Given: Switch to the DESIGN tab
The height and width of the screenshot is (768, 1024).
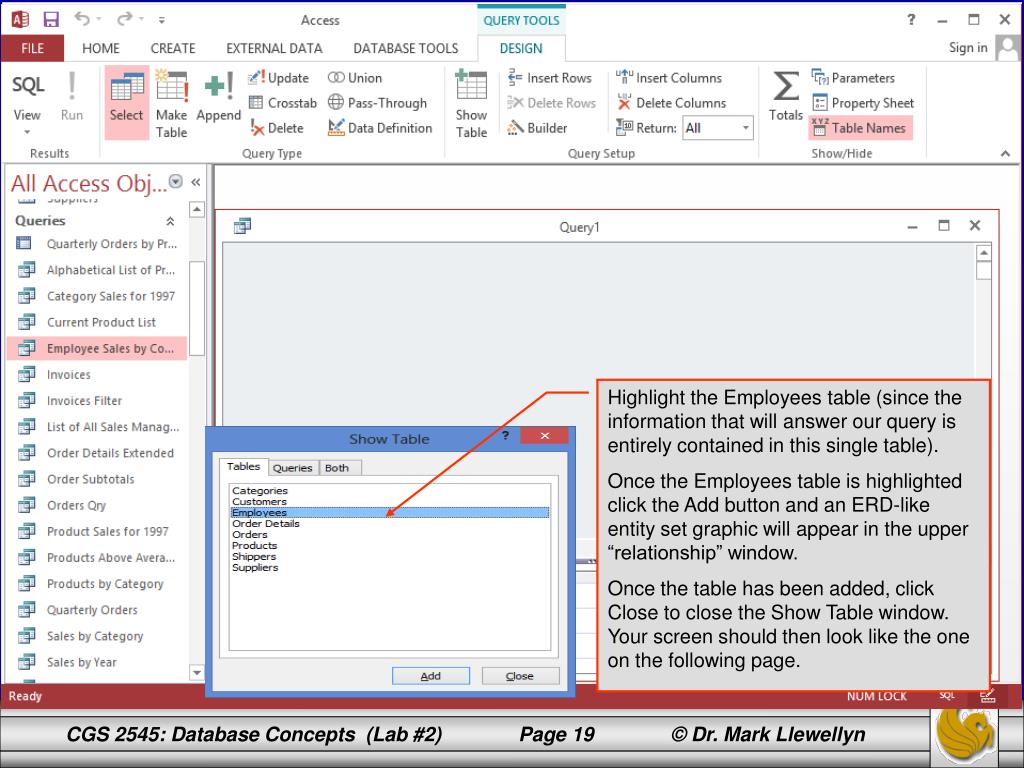Looking at the screenshot, I should click(521, 48).
